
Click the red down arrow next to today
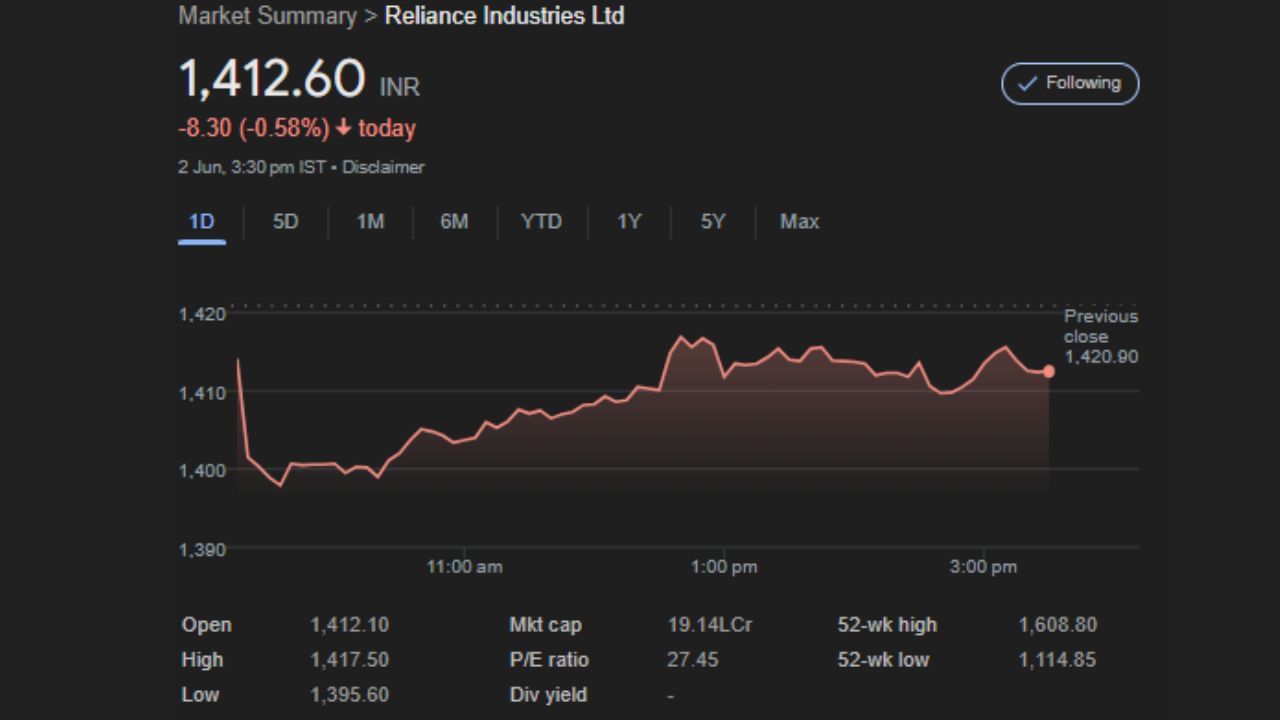tap(343, 129)
